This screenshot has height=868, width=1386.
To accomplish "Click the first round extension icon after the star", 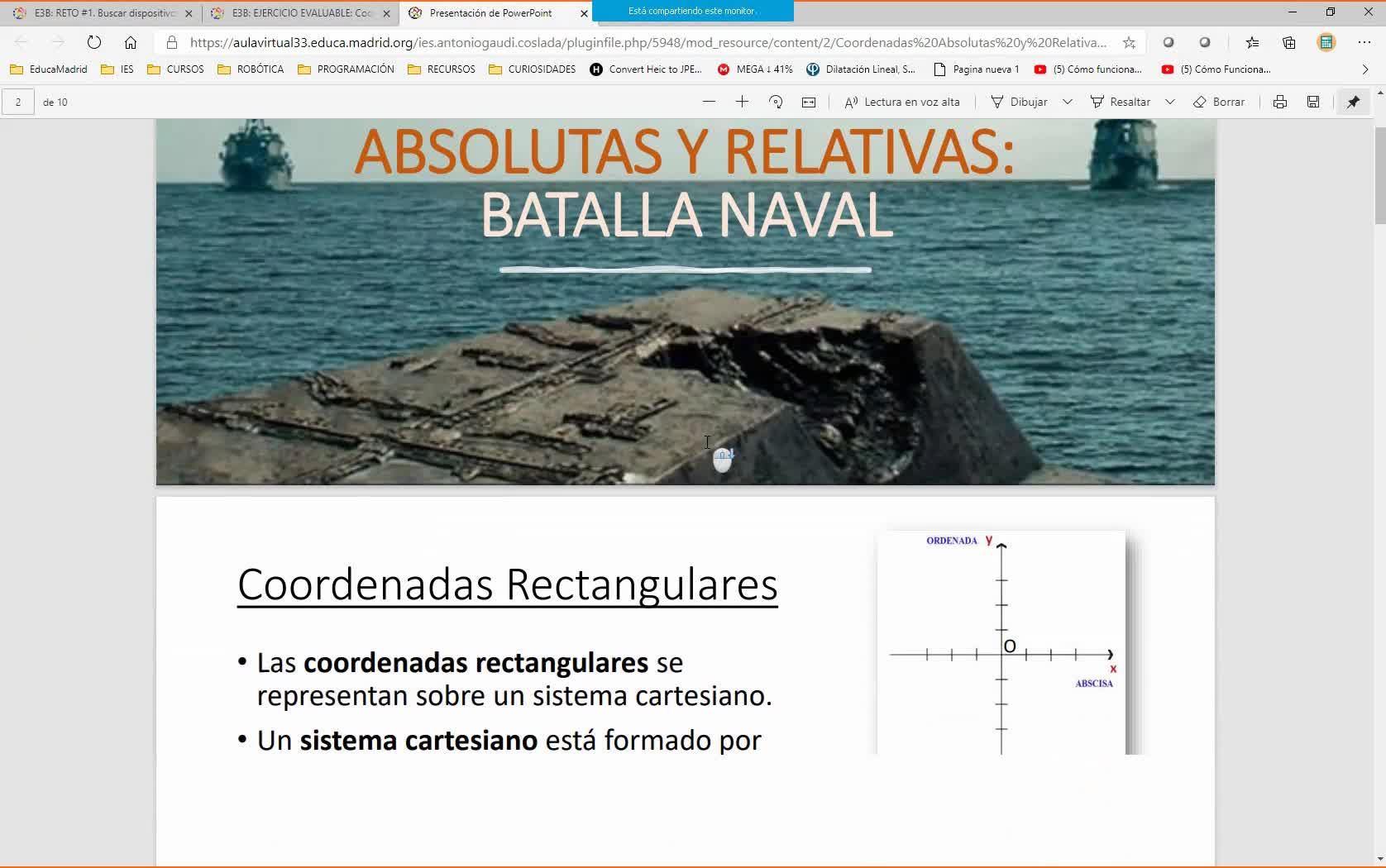I will [1168, 42].
